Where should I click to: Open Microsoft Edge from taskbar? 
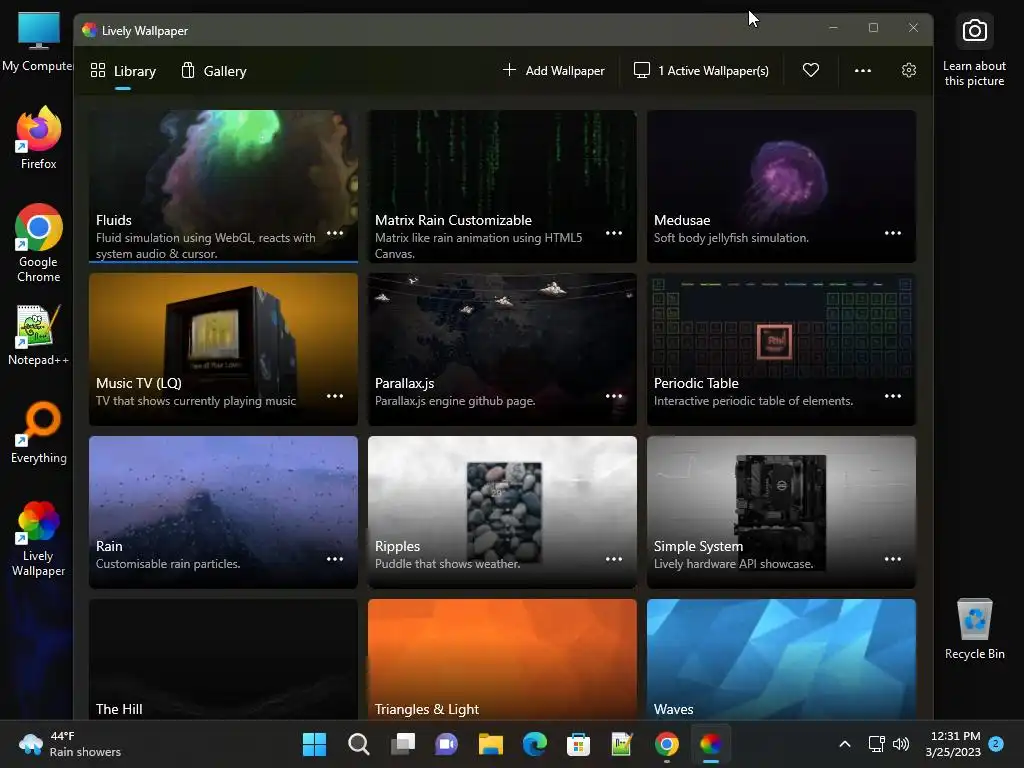tap(535, 744)
